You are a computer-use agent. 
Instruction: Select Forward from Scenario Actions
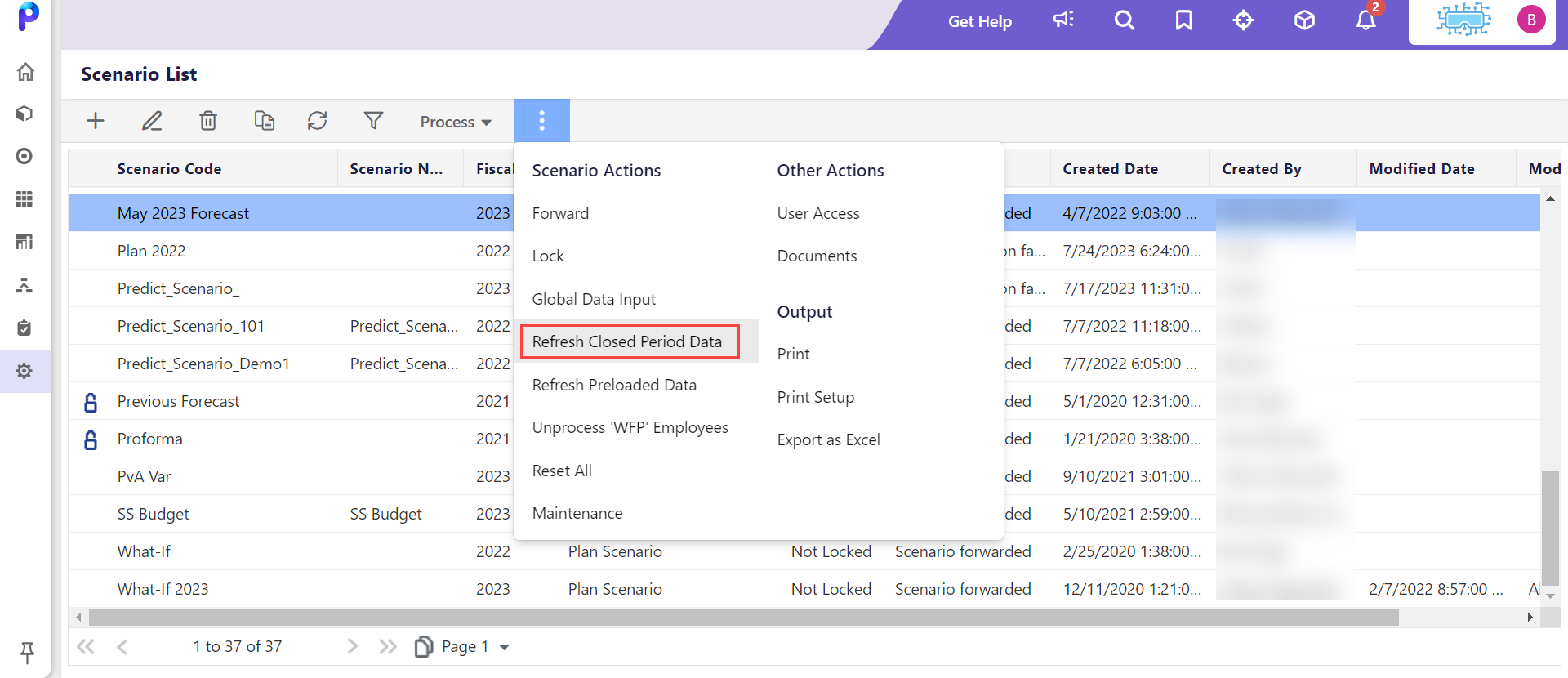(560, 213)
